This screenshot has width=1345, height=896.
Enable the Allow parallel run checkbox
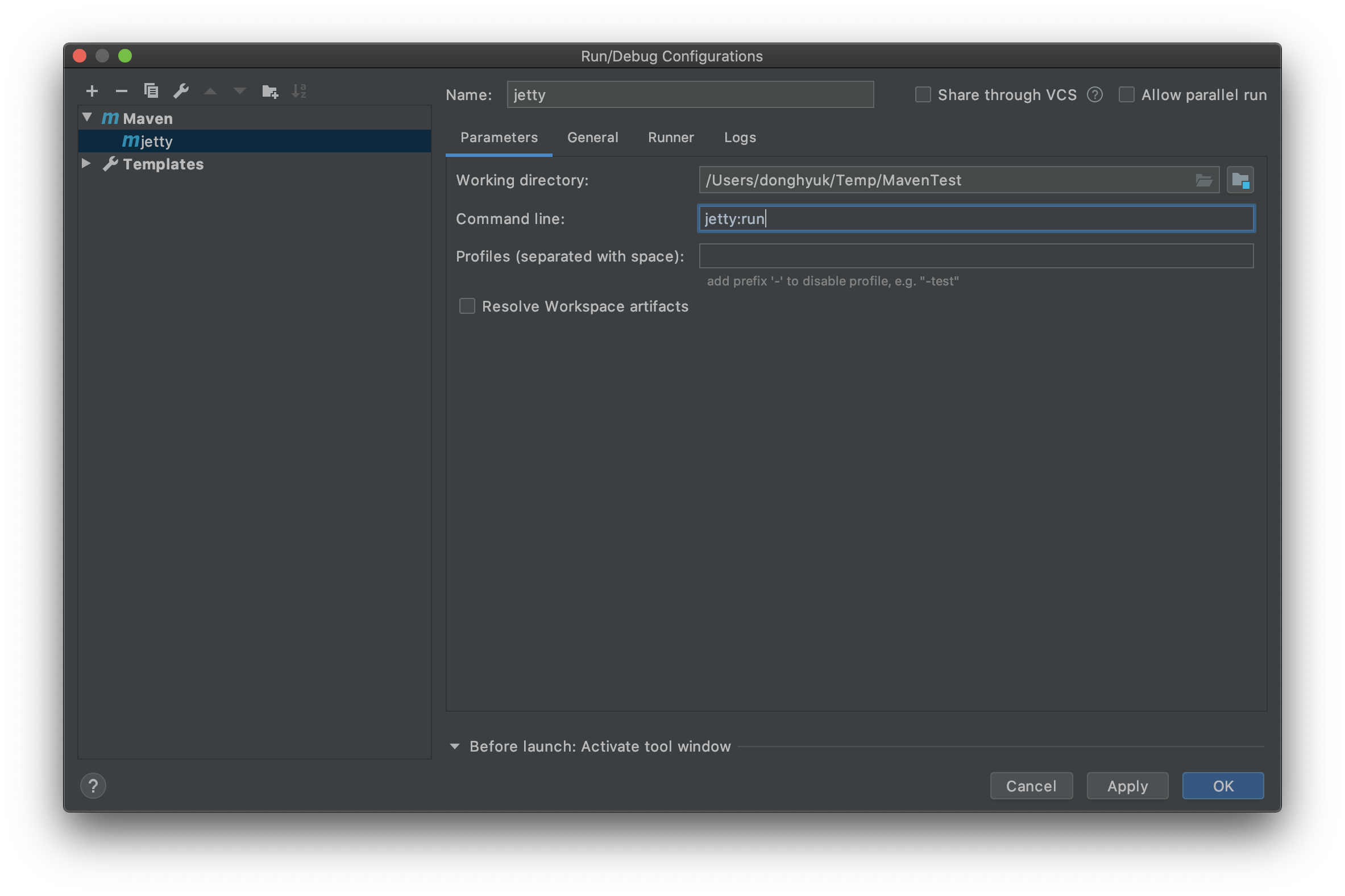(1126, 95)
